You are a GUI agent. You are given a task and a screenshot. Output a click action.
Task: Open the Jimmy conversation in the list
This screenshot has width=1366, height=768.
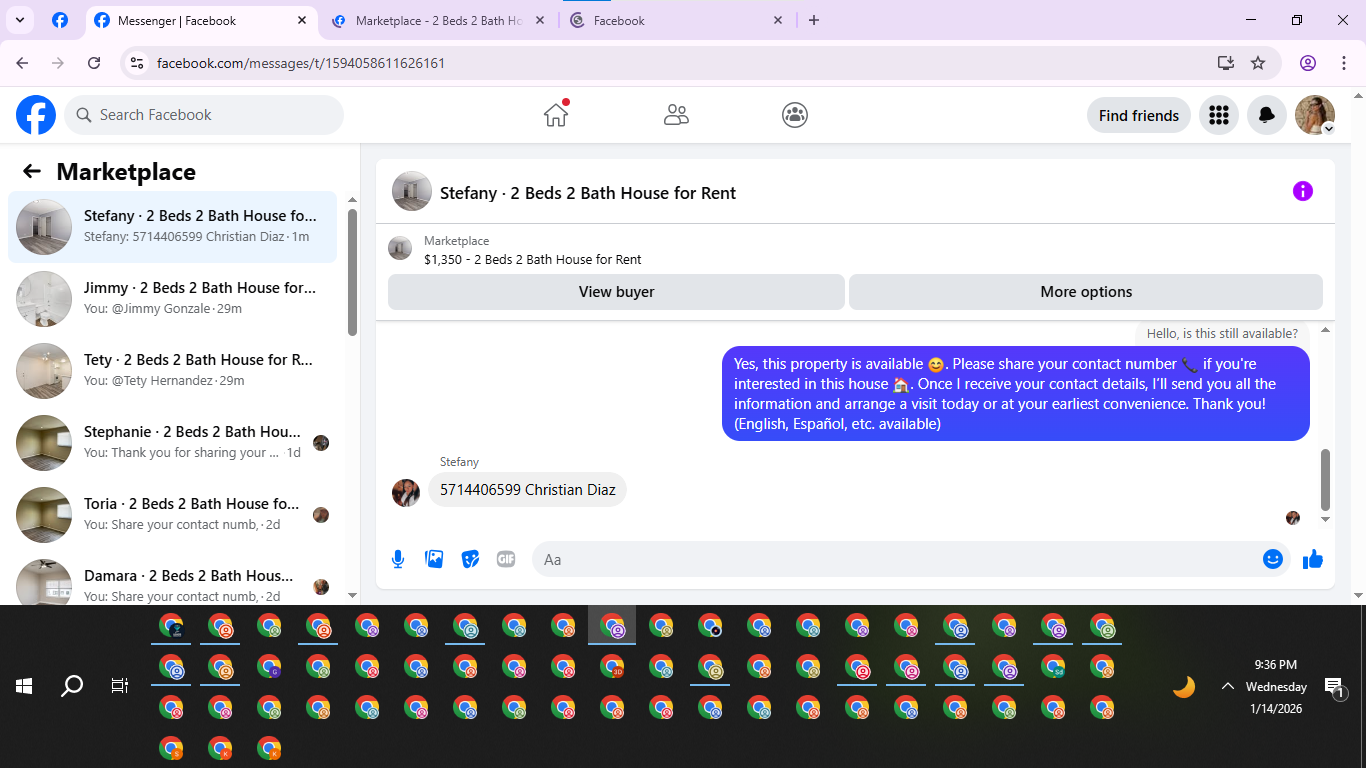(x=172, y=299)
